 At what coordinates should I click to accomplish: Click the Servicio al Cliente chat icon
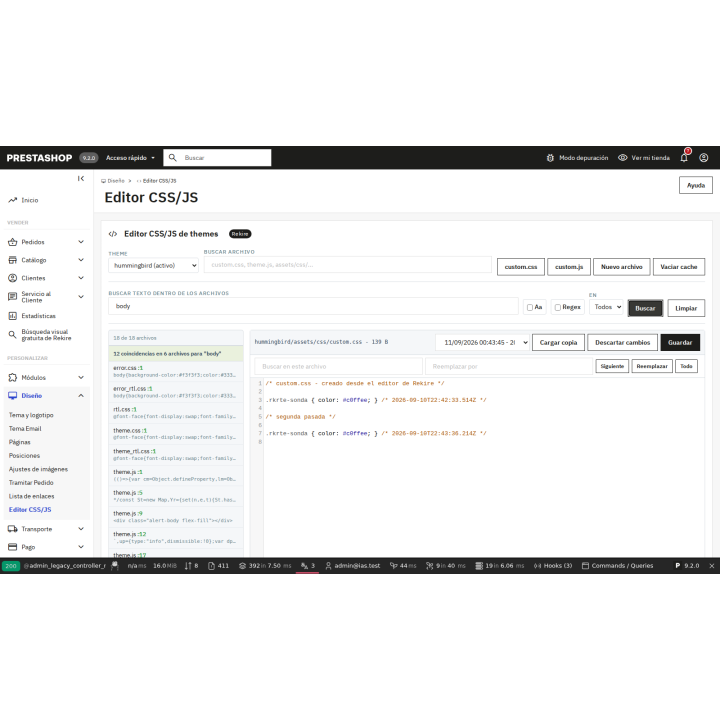12,297
